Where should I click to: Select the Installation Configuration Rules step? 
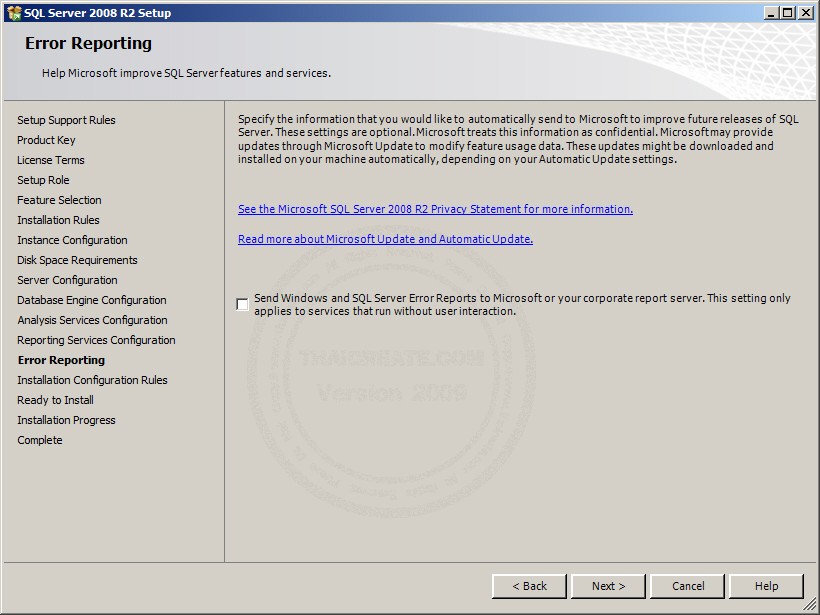(x=93, y=380)
